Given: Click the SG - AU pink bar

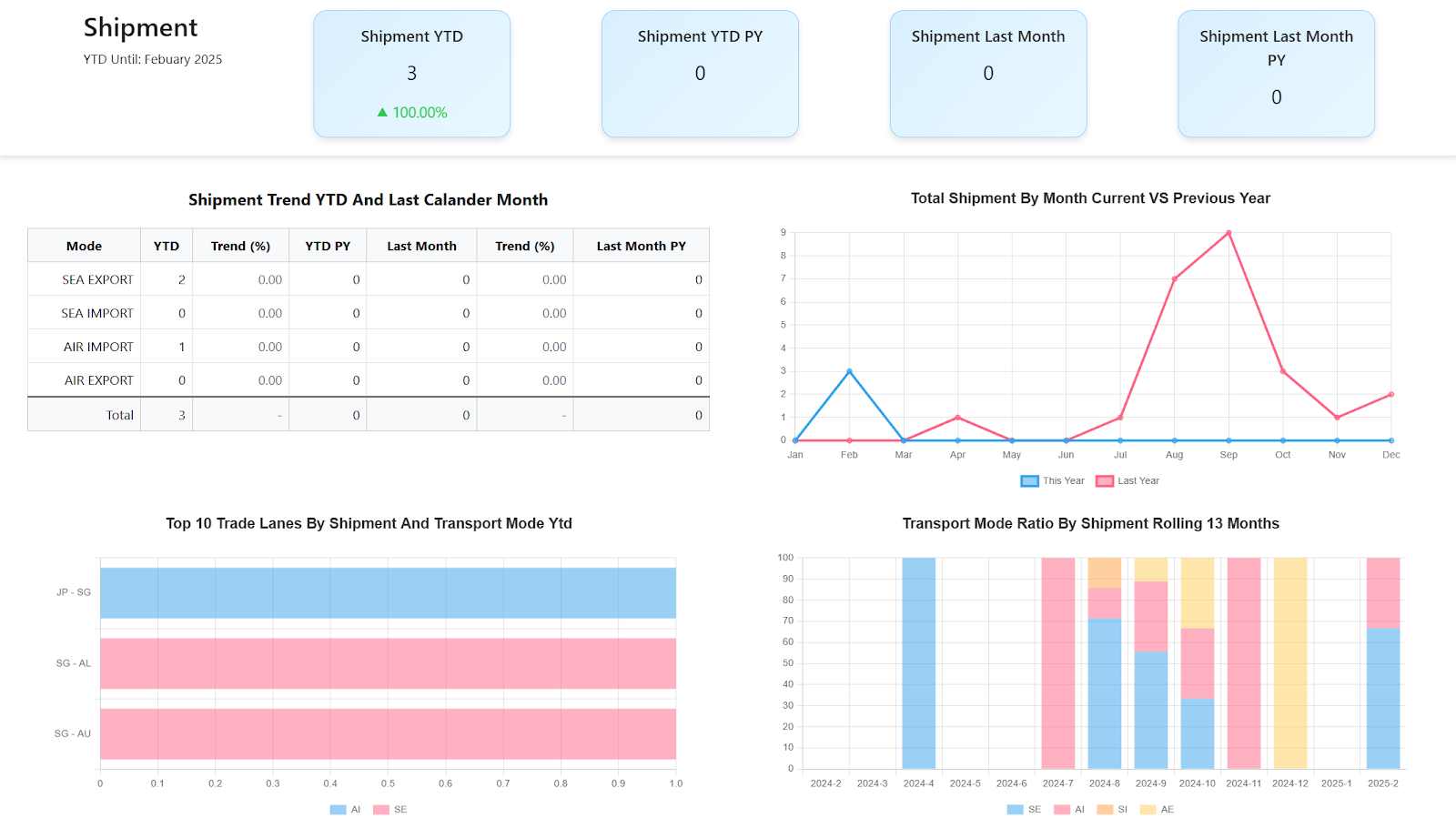Looking at the screenshot, I should click(x=388, y=733).
